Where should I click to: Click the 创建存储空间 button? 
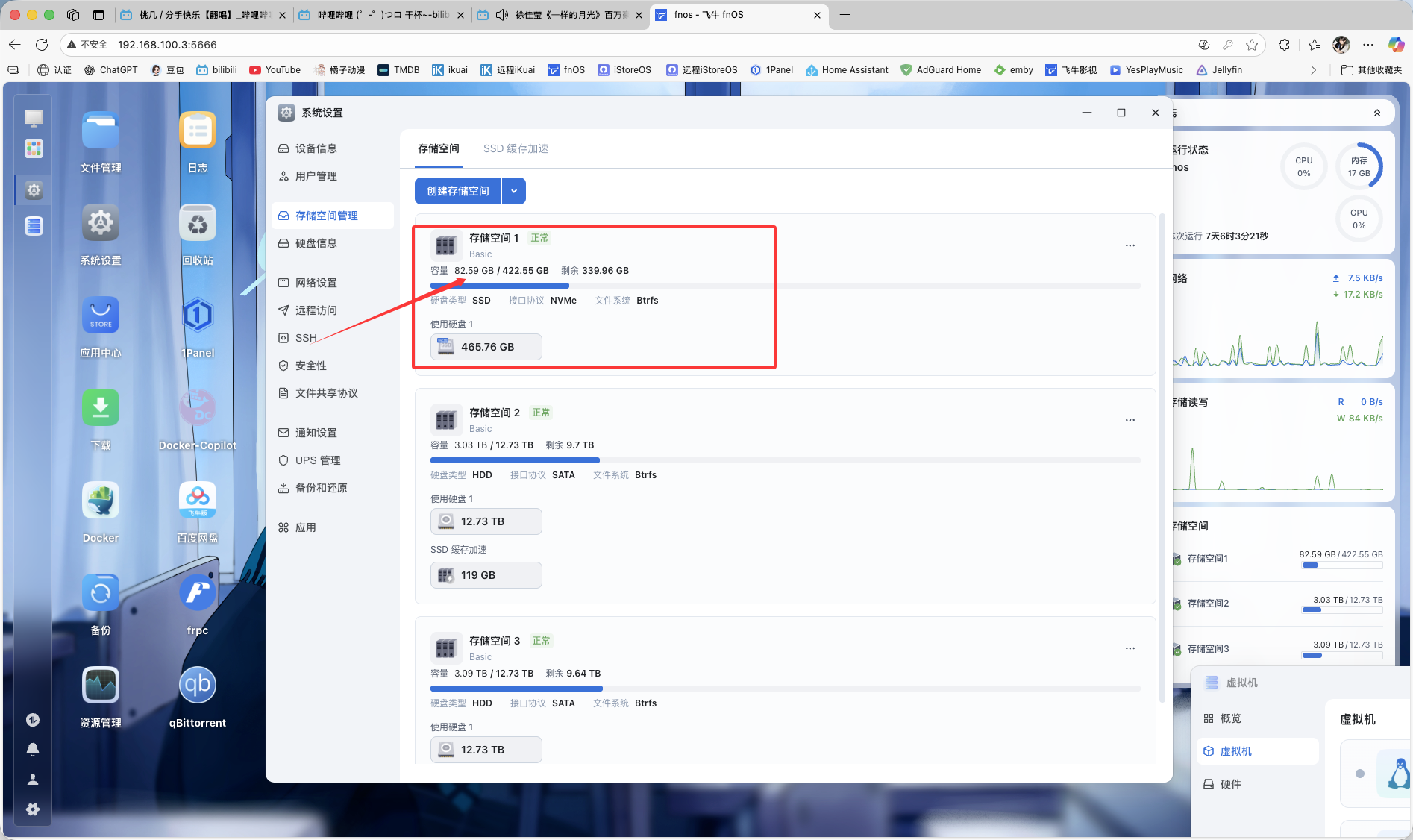coord(458,191)
